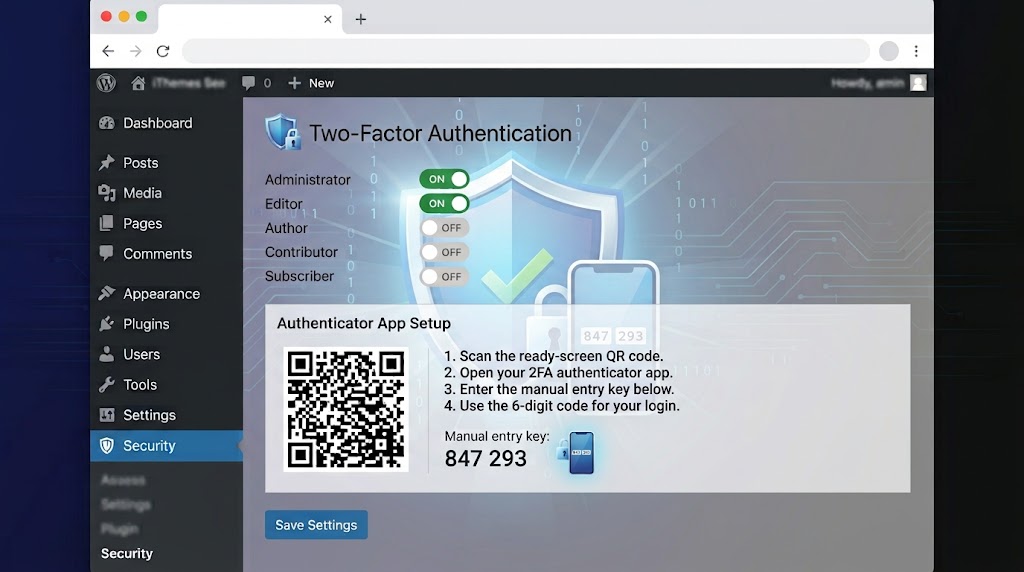Open site home icon in admin bar
This screenshot has height=572, width=1024.
[138, 83]
